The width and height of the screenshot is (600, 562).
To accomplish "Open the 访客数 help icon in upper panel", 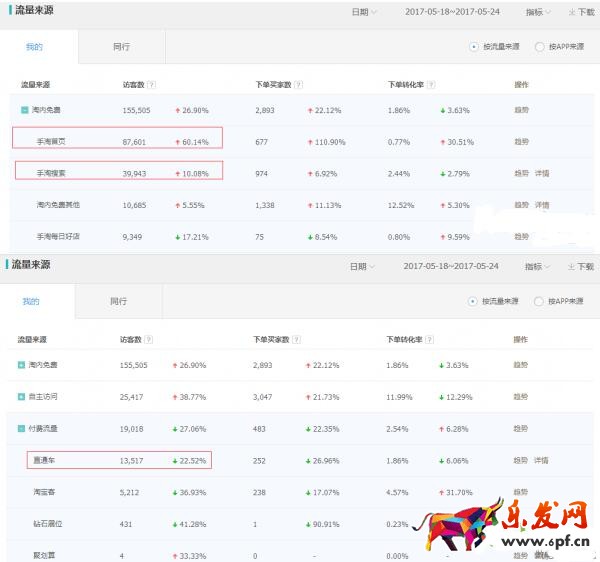I will point(152,85).
